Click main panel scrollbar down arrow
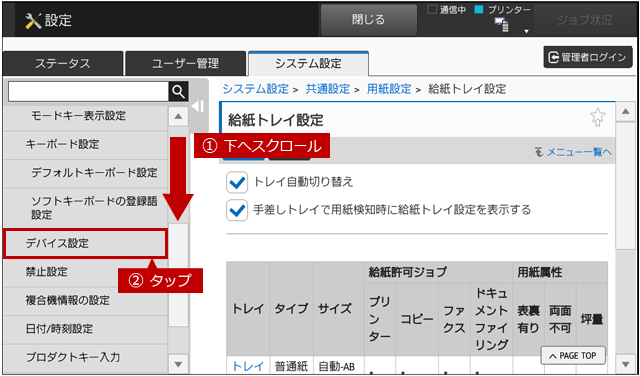Viewport: 640px width, 376px height. point(625,363)
